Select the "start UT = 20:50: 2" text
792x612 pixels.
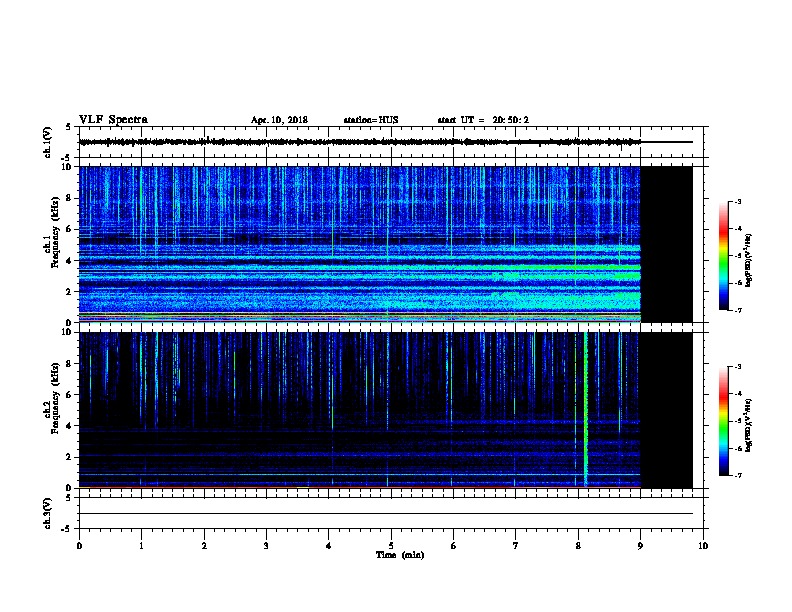[483, 120]
